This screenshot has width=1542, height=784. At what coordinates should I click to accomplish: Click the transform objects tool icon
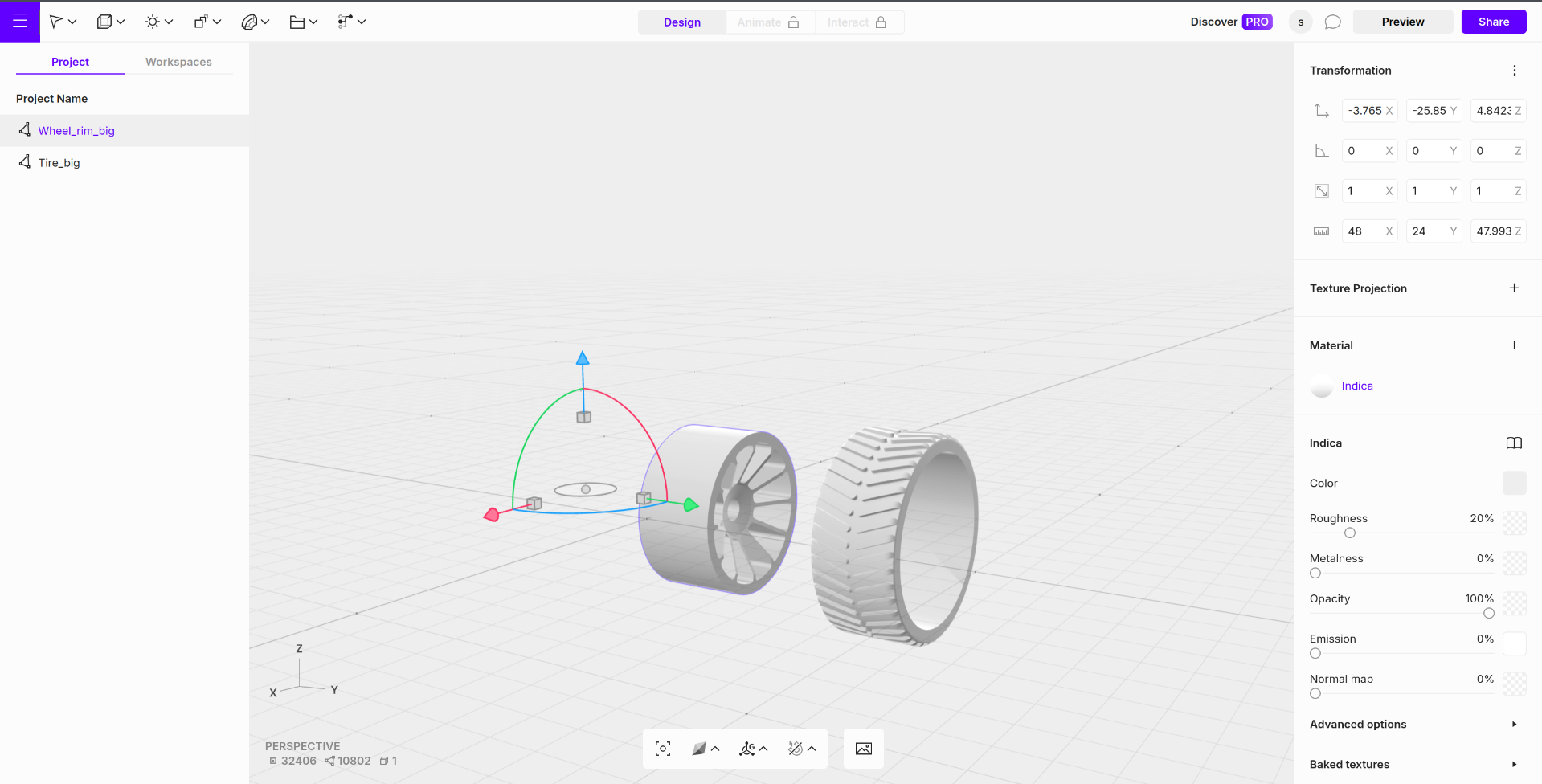(x=200, y=22)
